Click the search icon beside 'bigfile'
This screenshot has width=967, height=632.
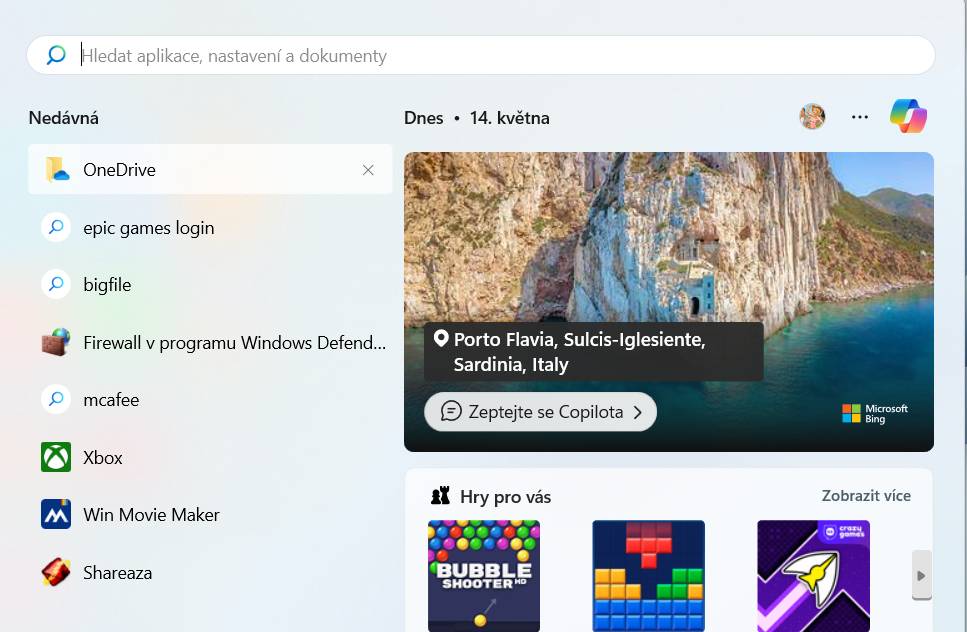[56, 284]
